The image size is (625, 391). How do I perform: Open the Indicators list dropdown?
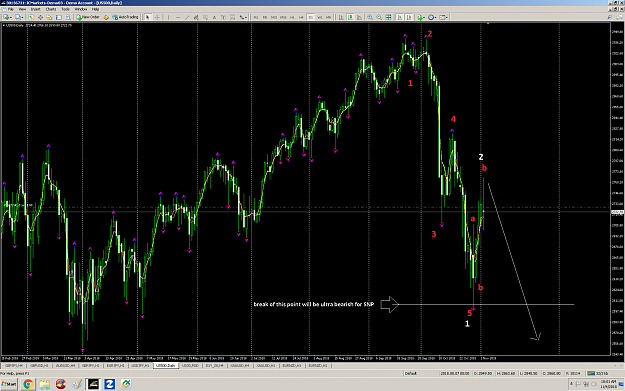pyautogui.click(x=421, y=17)
